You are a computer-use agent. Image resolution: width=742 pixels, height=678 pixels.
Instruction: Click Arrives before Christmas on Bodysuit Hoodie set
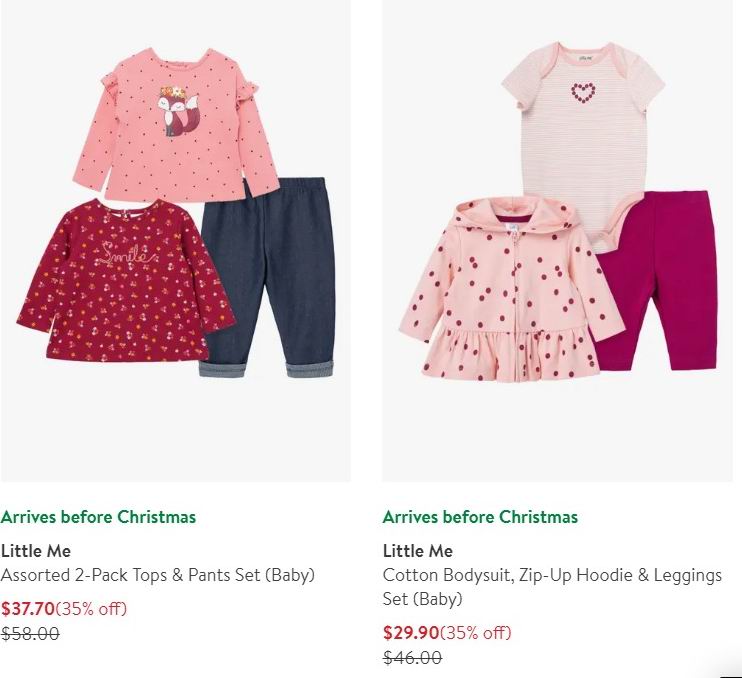480,517
